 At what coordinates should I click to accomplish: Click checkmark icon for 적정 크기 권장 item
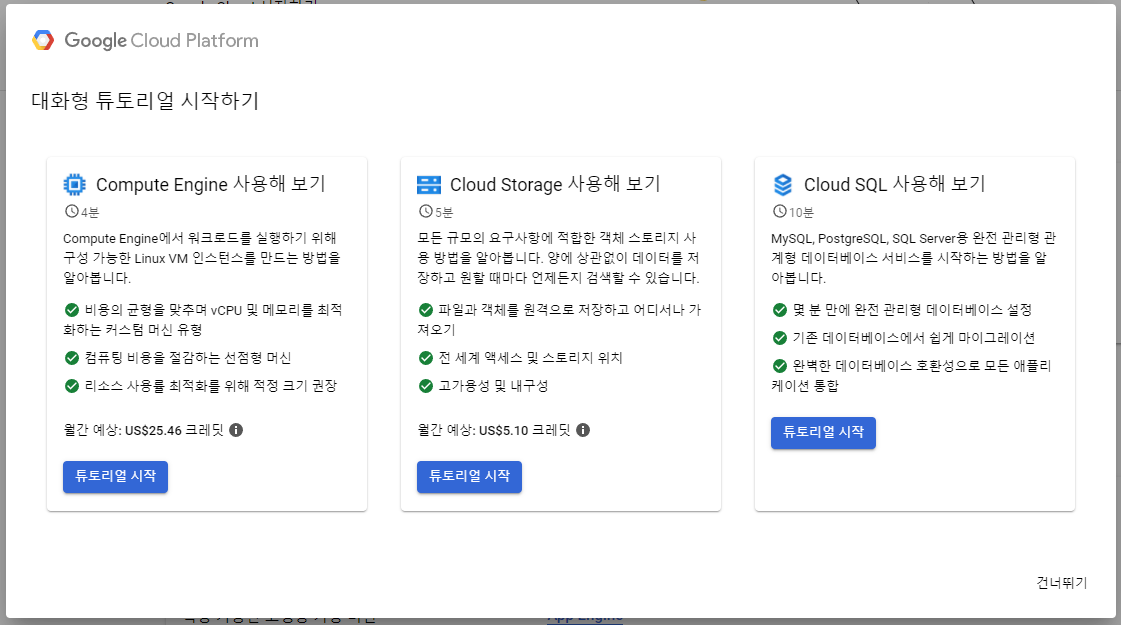[71, 385]
